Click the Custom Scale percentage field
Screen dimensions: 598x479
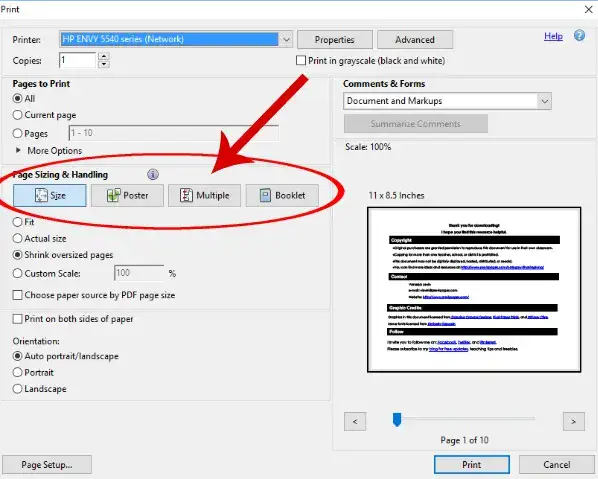(139, 273)
